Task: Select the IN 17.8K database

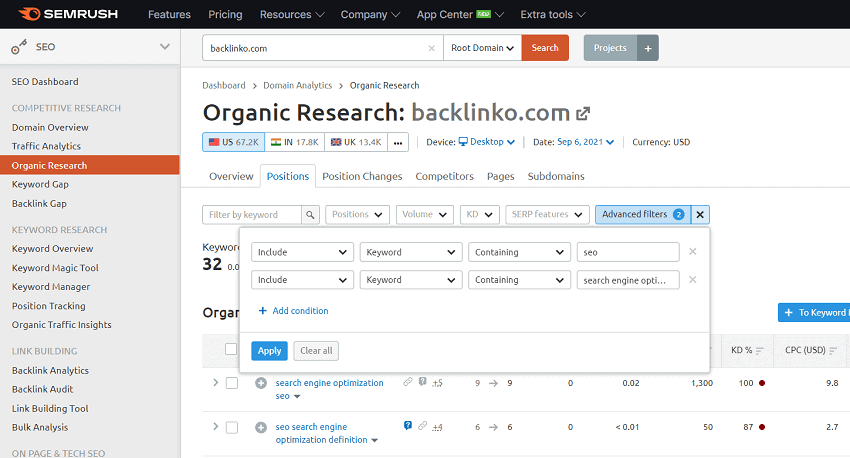Action: point(295,143)
